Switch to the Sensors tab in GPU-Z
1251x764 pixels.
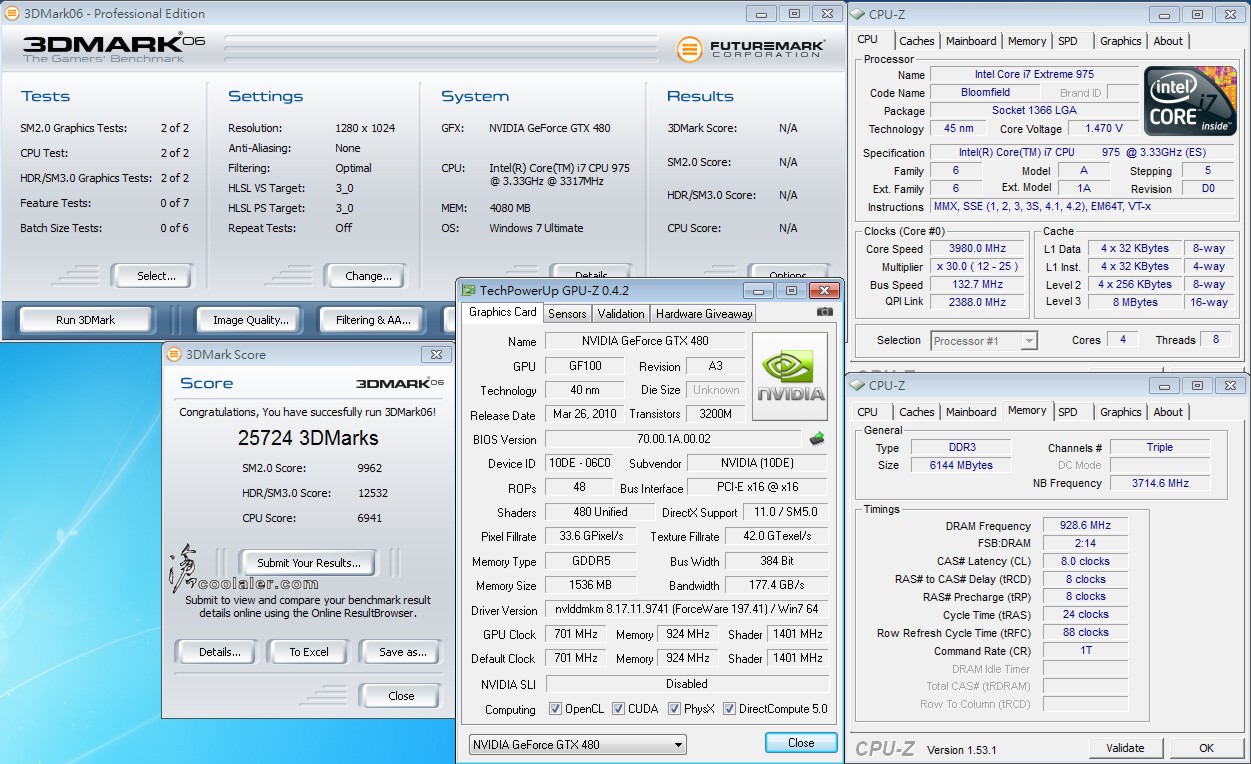pyautogui.click(x=567, y=313)
